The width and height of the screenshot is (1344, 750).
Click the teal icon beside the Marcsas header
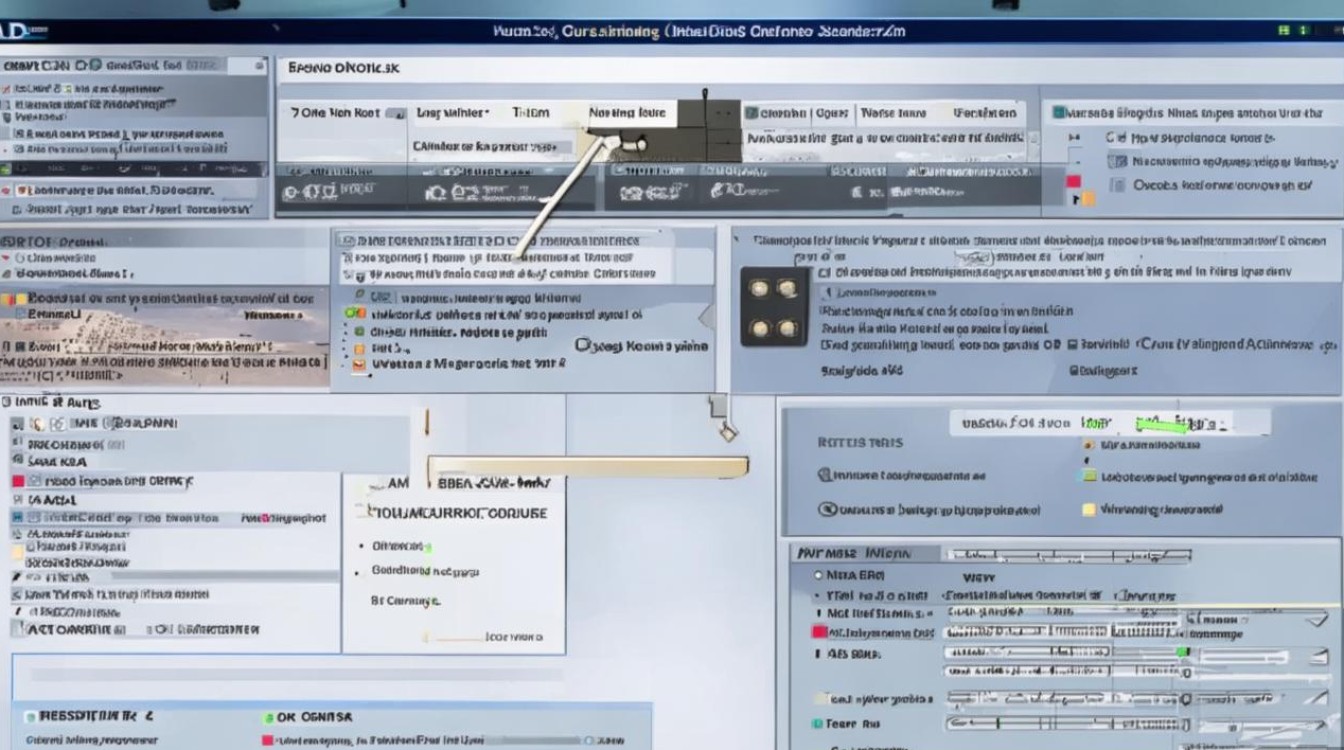point(1058,113)
